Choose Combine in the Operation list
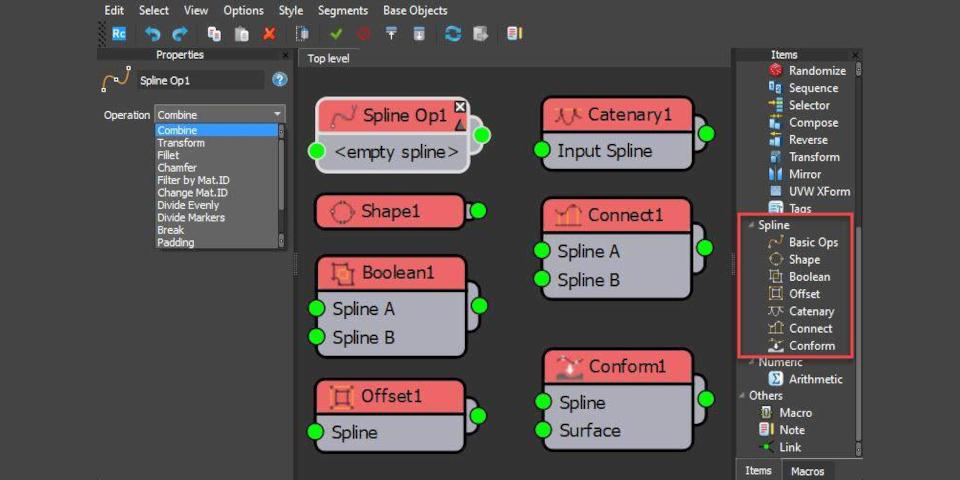Image resolution: width=960 pixels, height=480 pixels. point(216,130)
